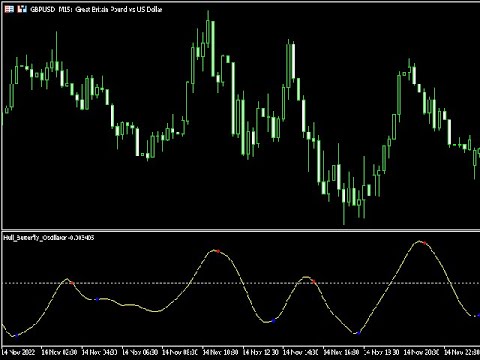Click the 14 Nov 20:00 time label
This screenshot has width=480, height=360.
[x=422, y=352]
